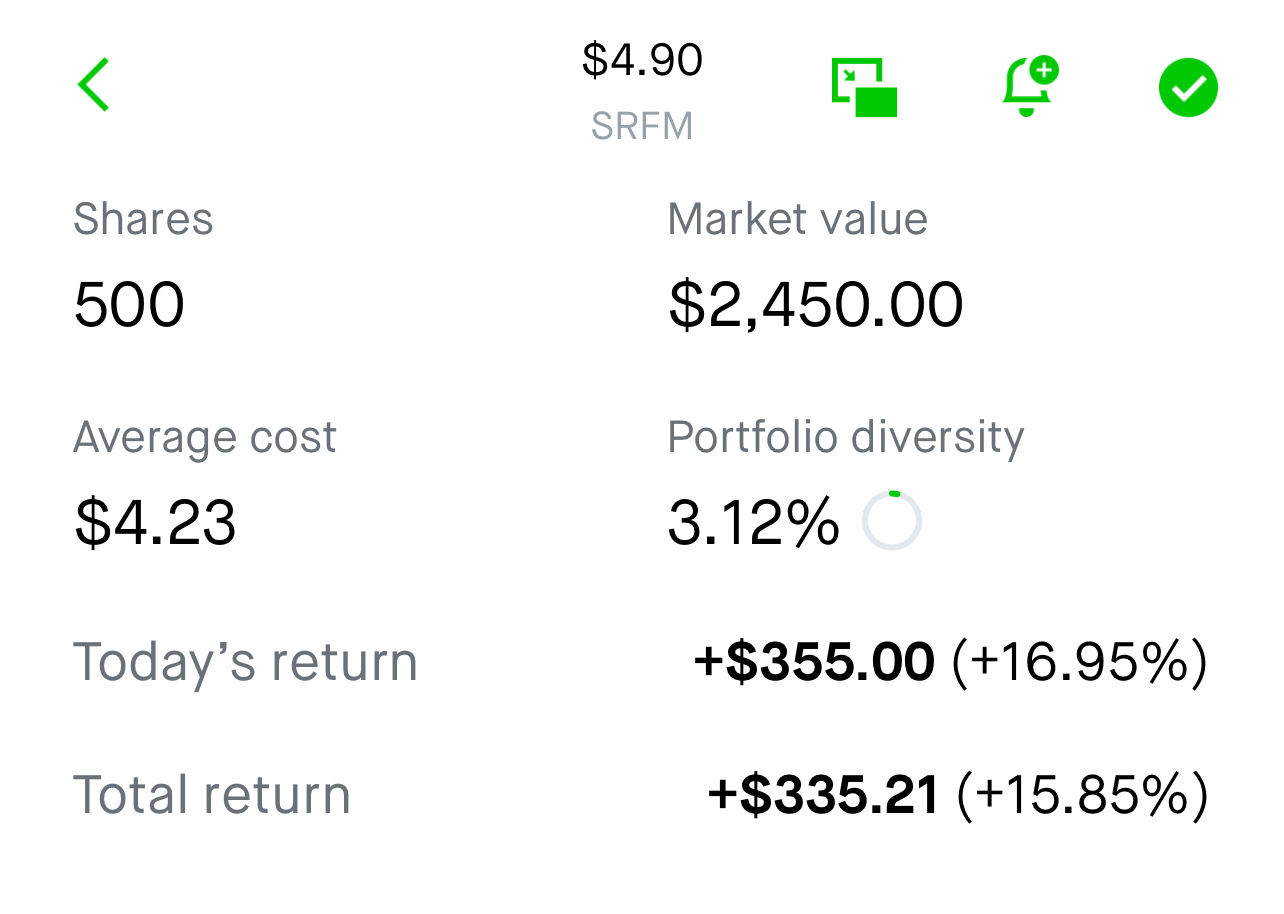
Task: Tap the $4.90 price header
Action: pyautogui.click(x=642, y=60)
